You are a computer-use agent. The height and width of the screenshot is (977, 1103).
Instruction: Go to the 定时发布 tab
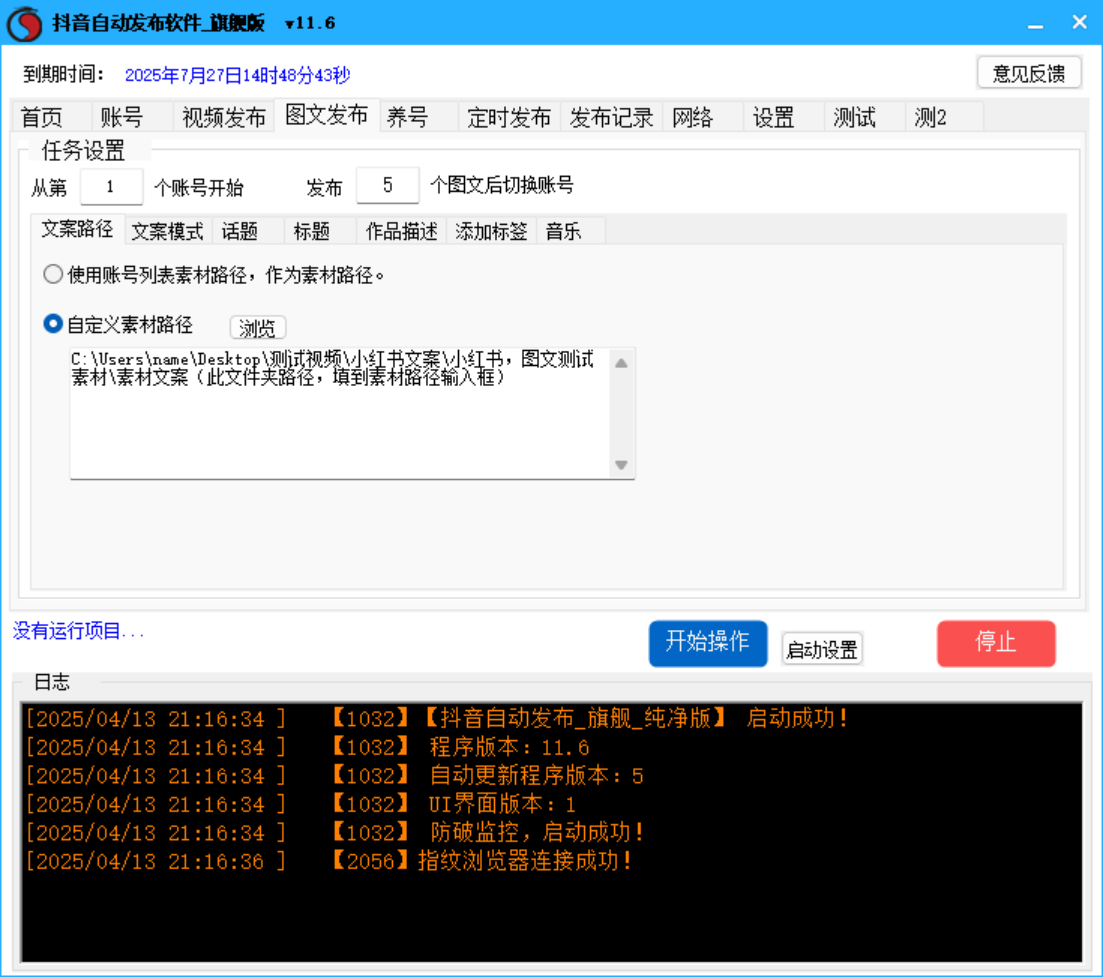point(509,117)
